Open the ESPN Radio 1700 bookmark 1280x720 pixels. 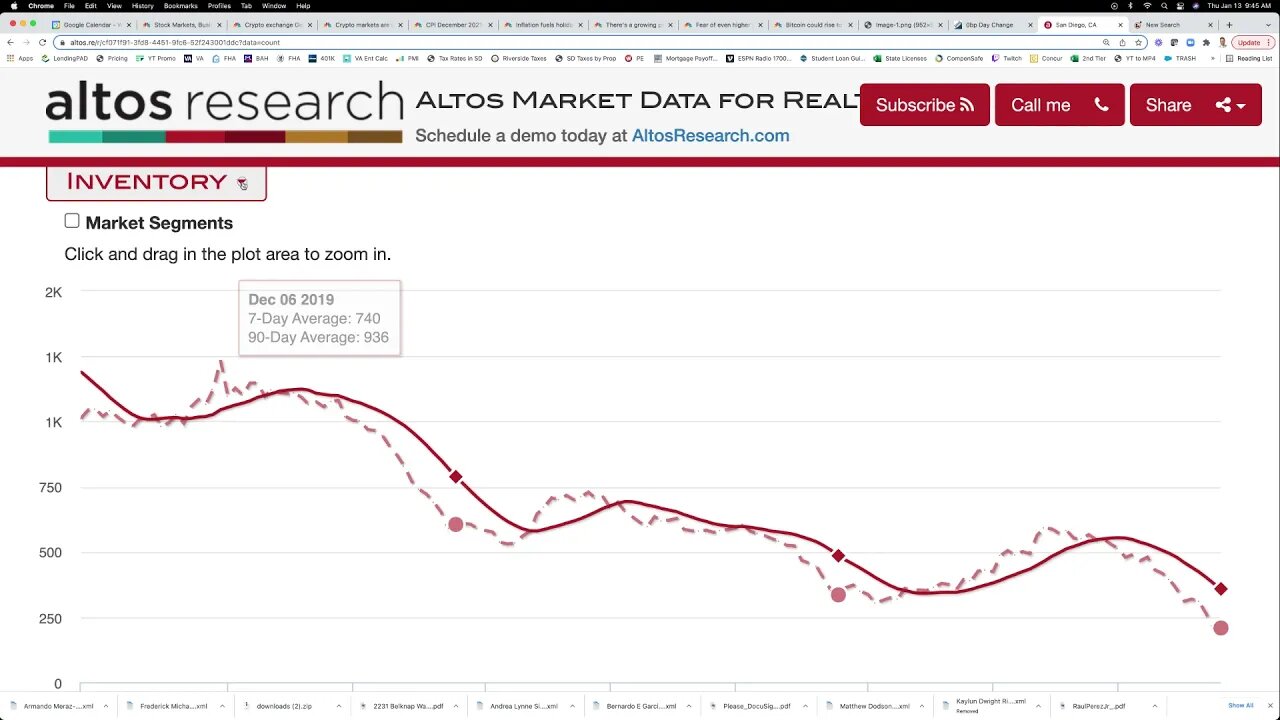click(x=759, y=58)
